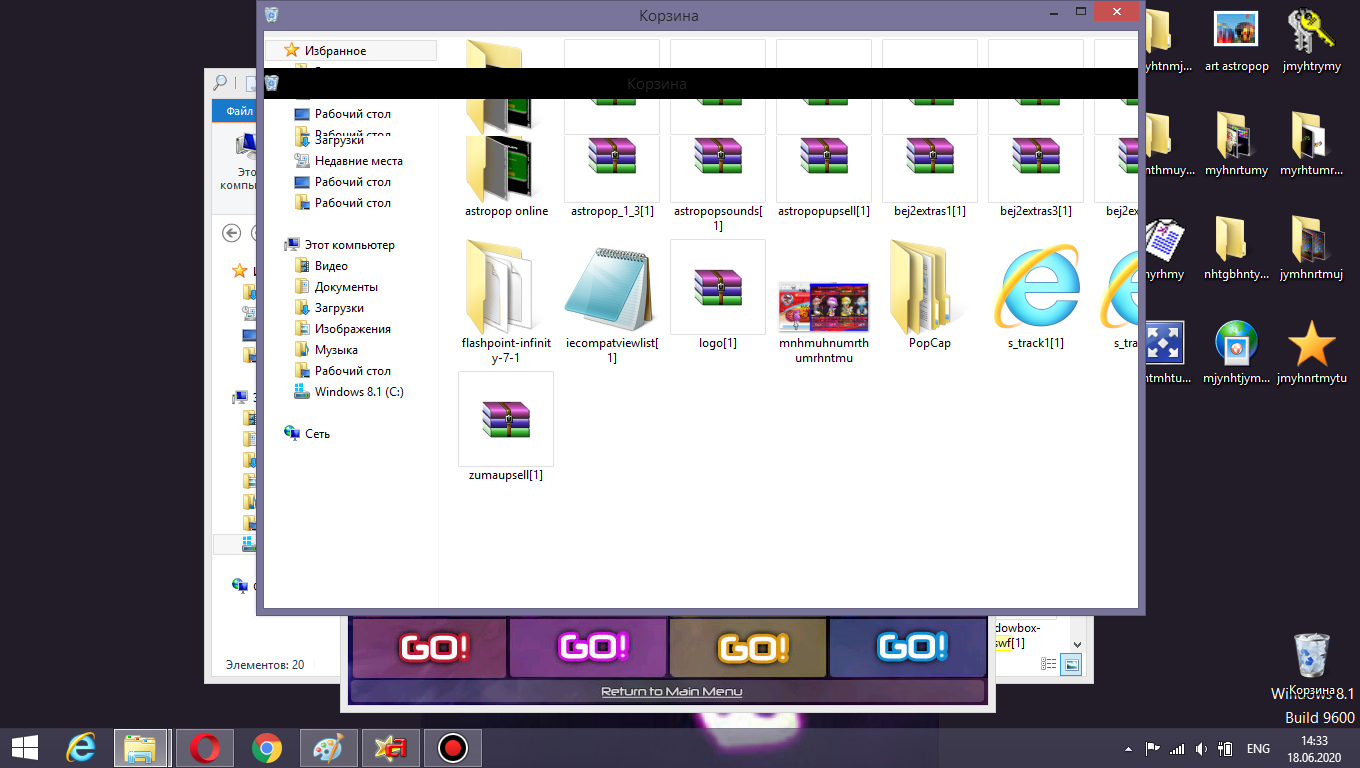Launch Opera from the taskbar
The height and width of the screenshot is (768, 1360).
(x=205, y=747)
